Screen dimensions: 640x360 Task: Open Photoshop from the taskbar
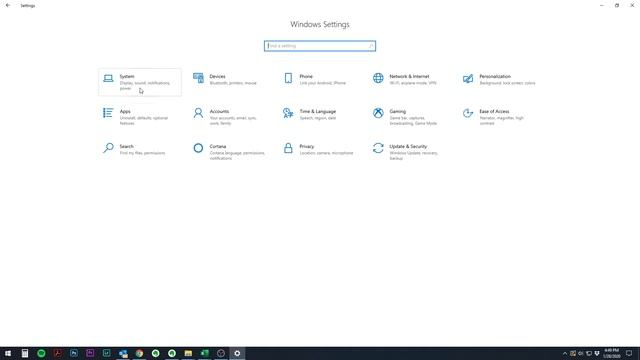74,353
